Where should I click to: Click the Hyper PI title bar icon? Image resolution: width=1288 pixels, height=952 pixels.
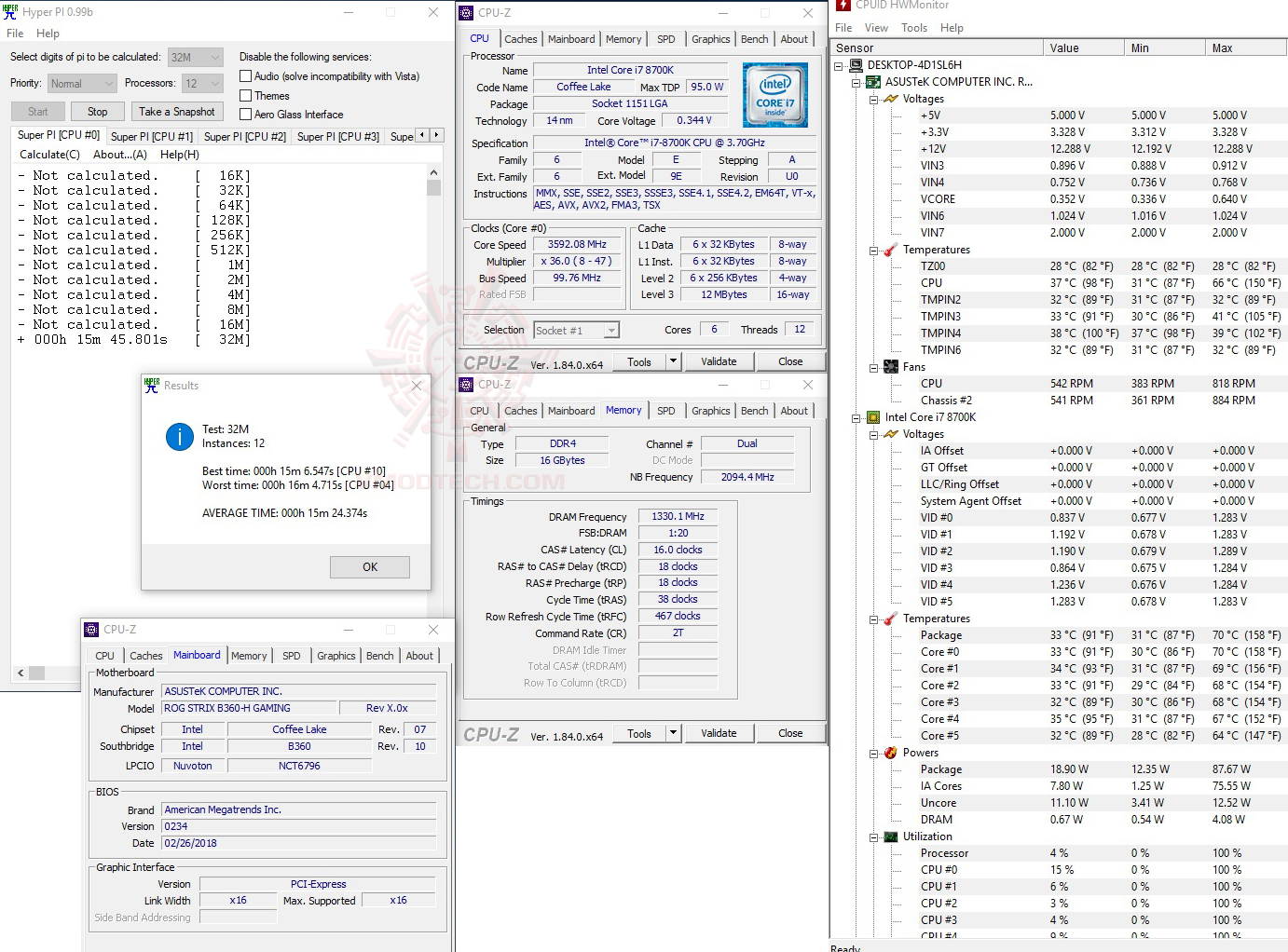tap(10, 12)
